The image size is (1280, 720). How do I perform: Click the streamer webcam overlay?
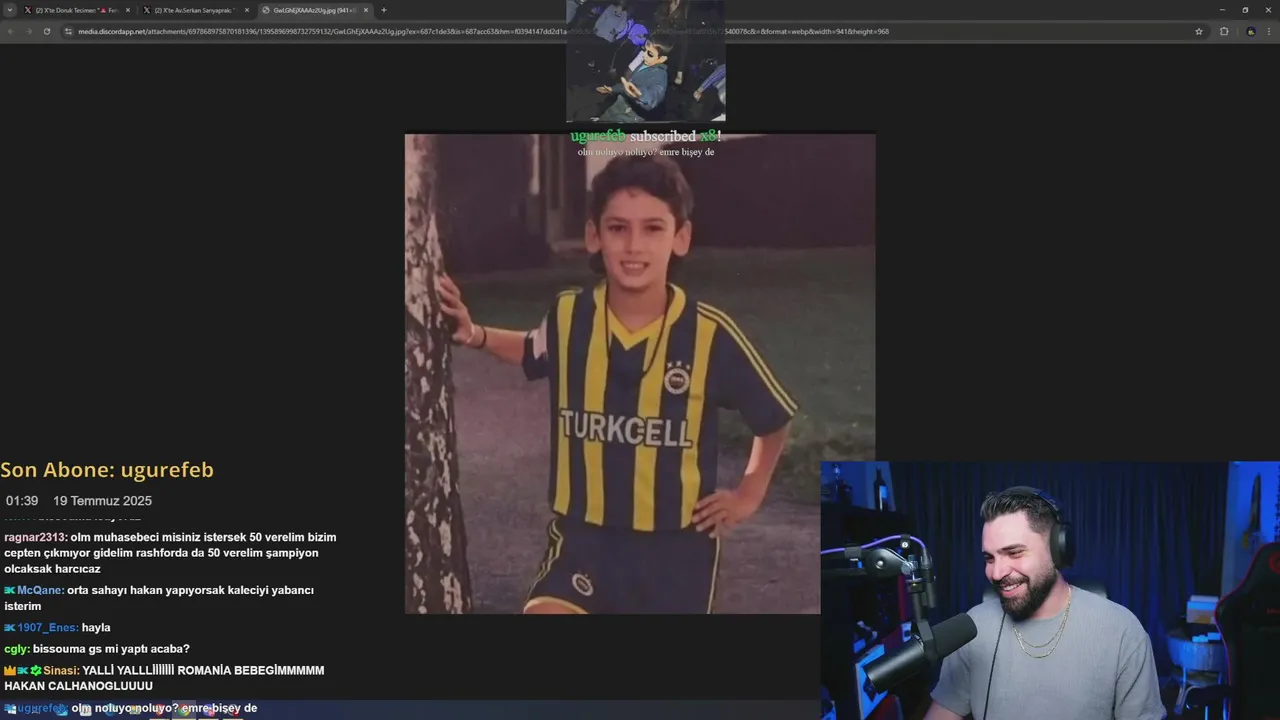[x=1050, y=590]
